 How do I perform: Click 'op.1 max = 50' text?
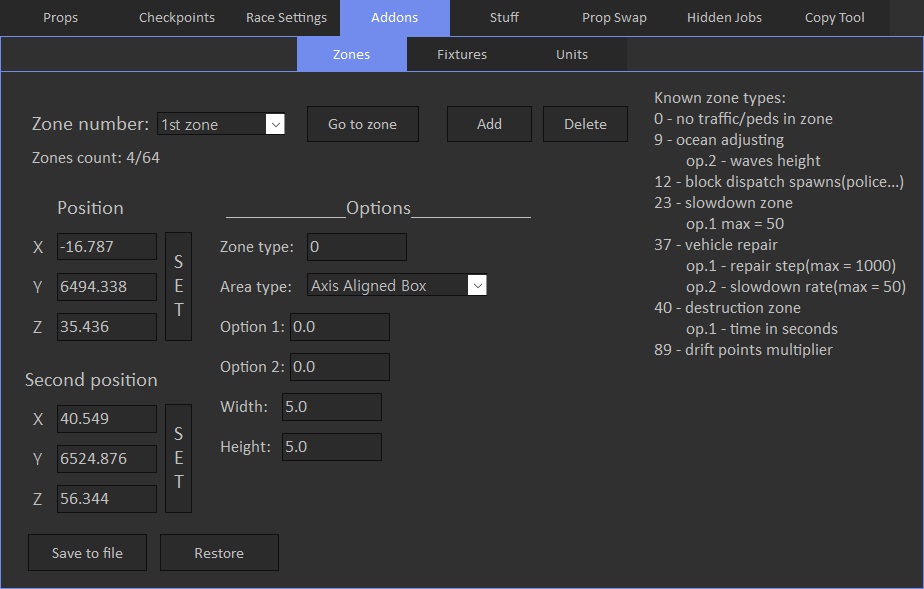pyautogui.click(x=735, y=224)
